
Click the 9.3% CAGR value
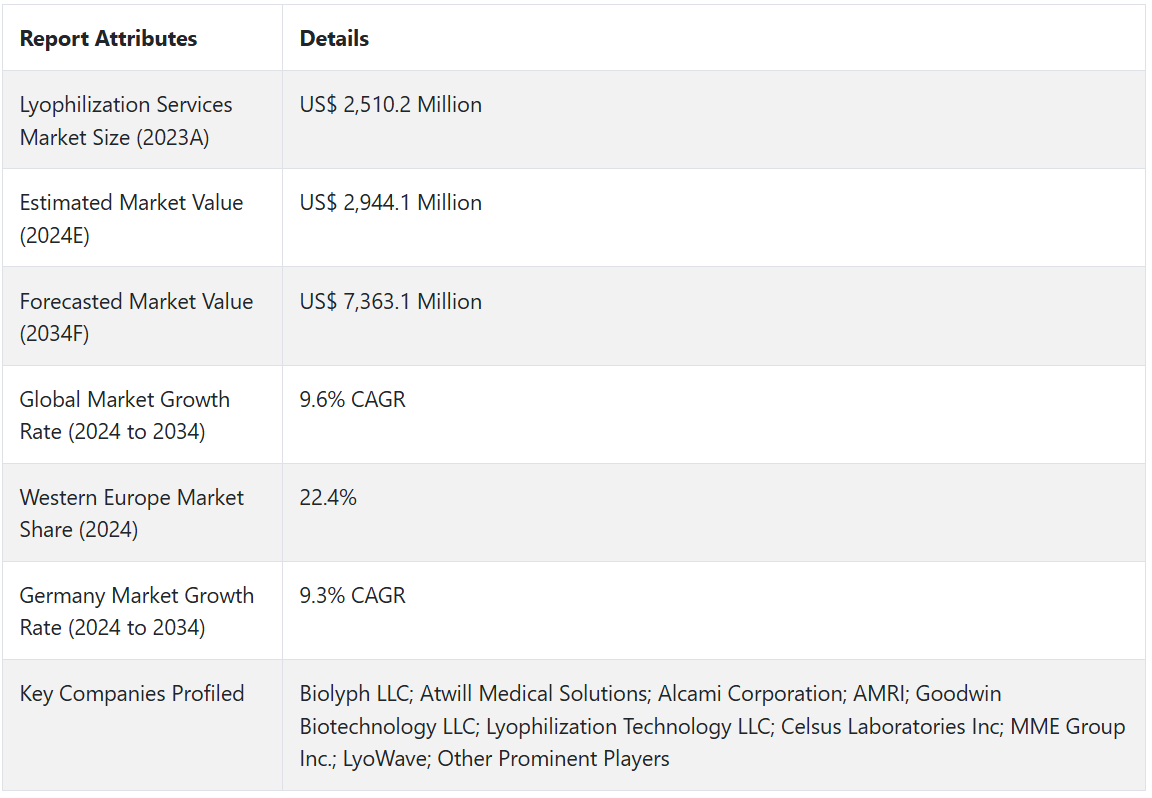(352, 596)
